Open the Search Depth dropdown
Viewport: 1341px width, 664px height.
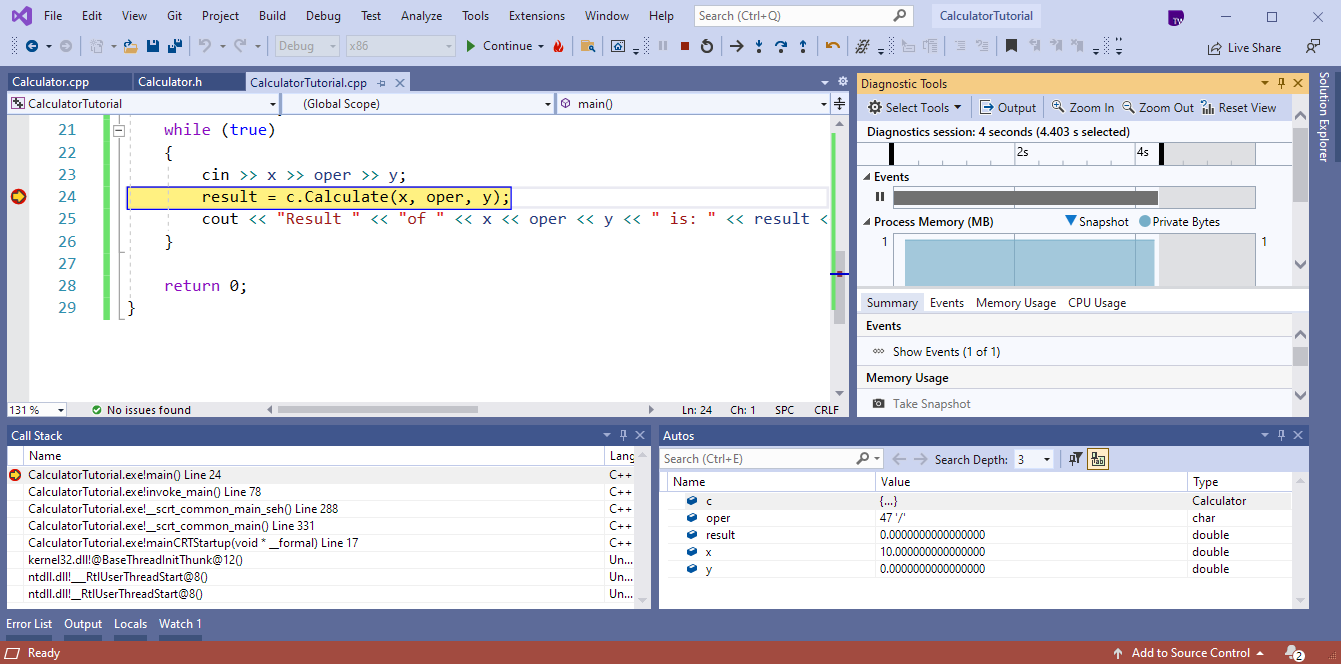coord(1047,459)
